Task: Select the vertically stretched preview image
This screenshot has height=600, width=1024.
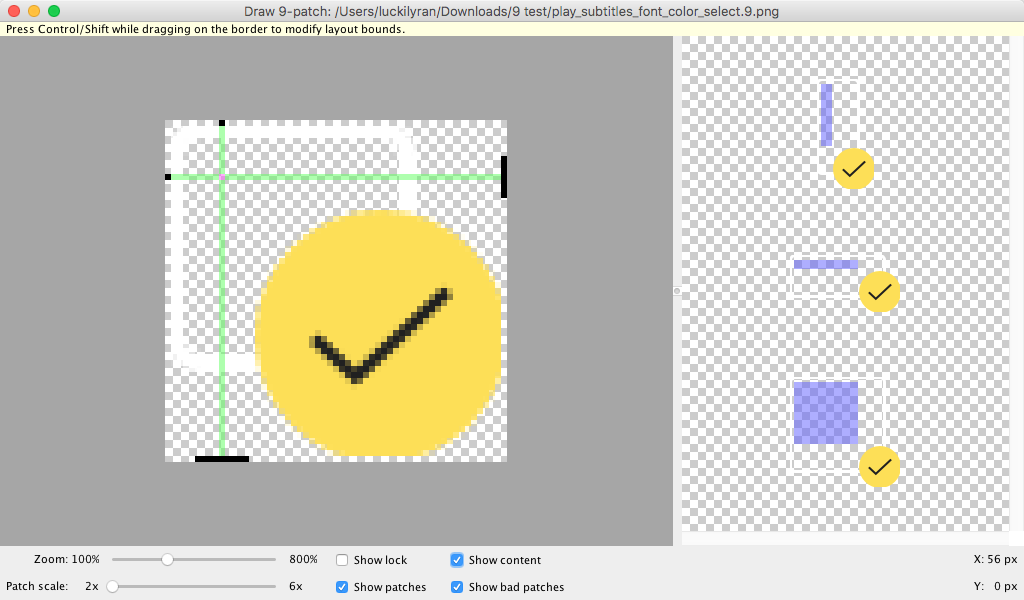Action: tap(846, 134)
